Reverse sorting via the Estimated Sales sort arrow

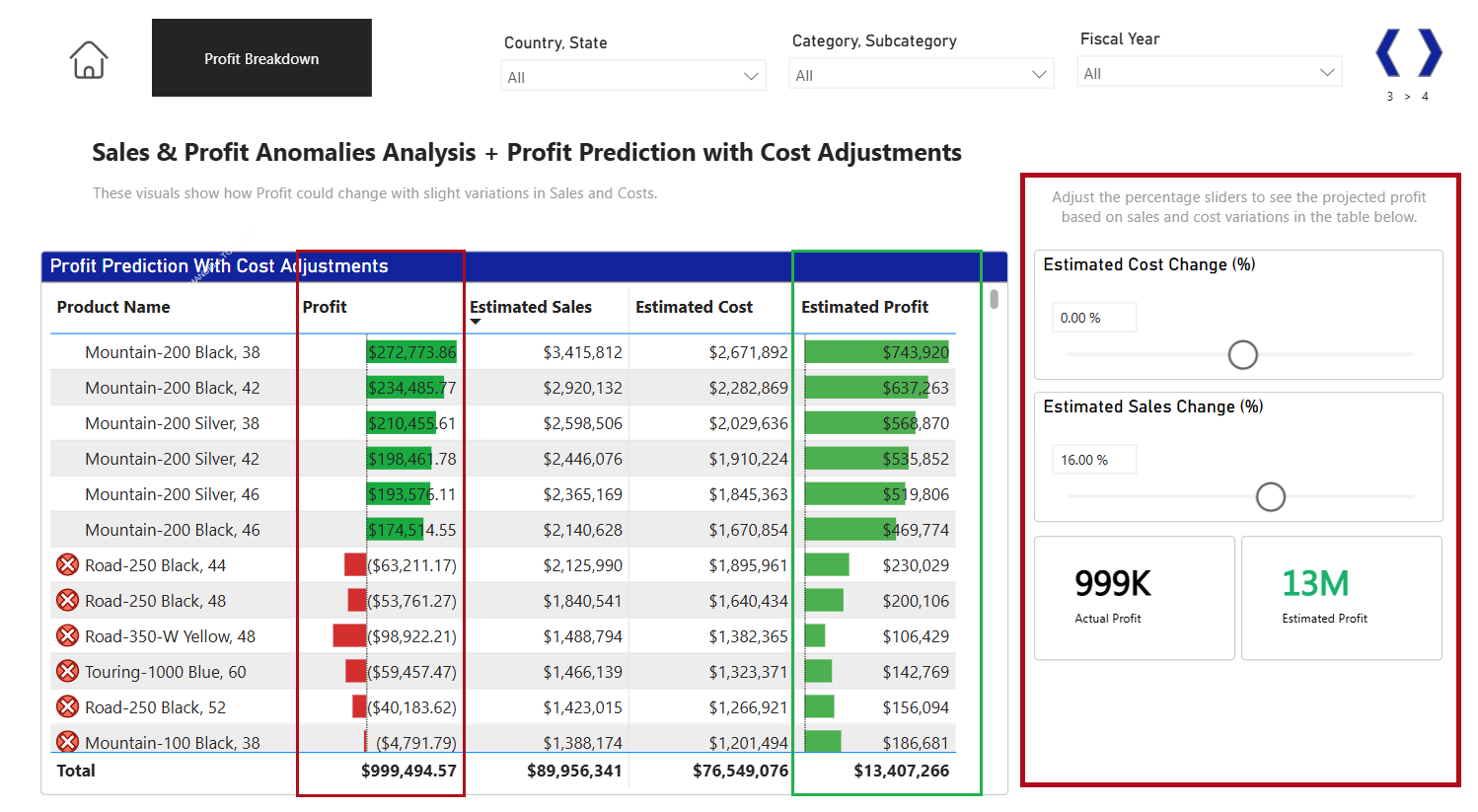click(x=476, y=319)
